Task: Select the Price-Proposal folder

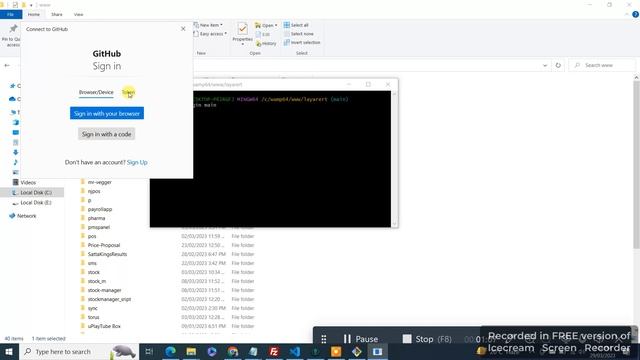Action: pyautogui.click(x=104, y=245)
